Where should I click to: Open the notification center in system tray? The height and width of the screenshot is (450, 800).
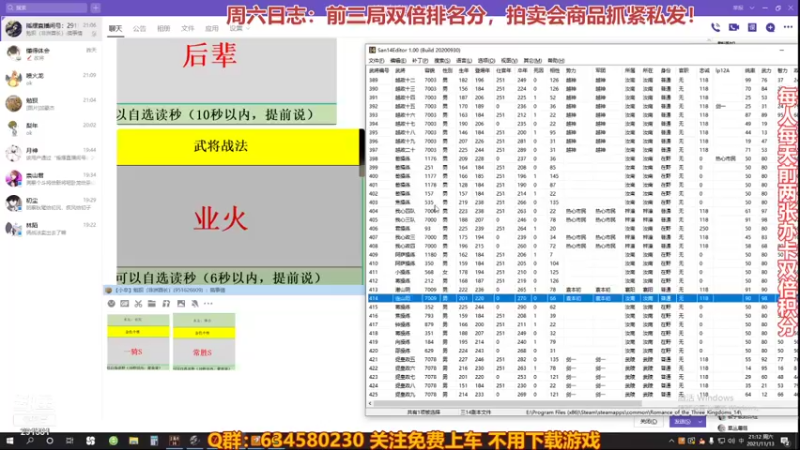click(x=785, y=441)
